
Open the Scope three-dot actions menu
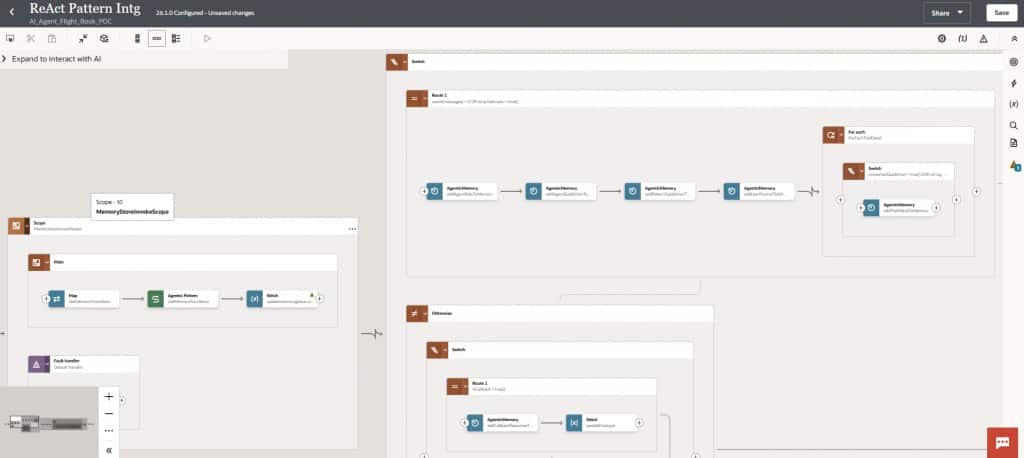point(353,229)
